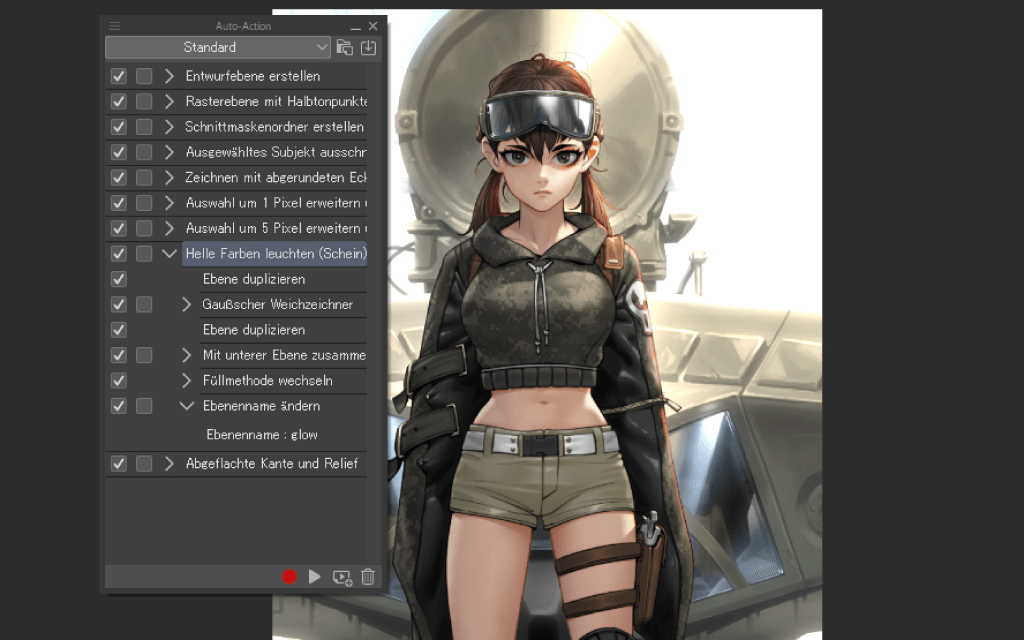Enable the dialog toggle box for Abgeflachte Kante und Relief

click(x=144, y=464)
